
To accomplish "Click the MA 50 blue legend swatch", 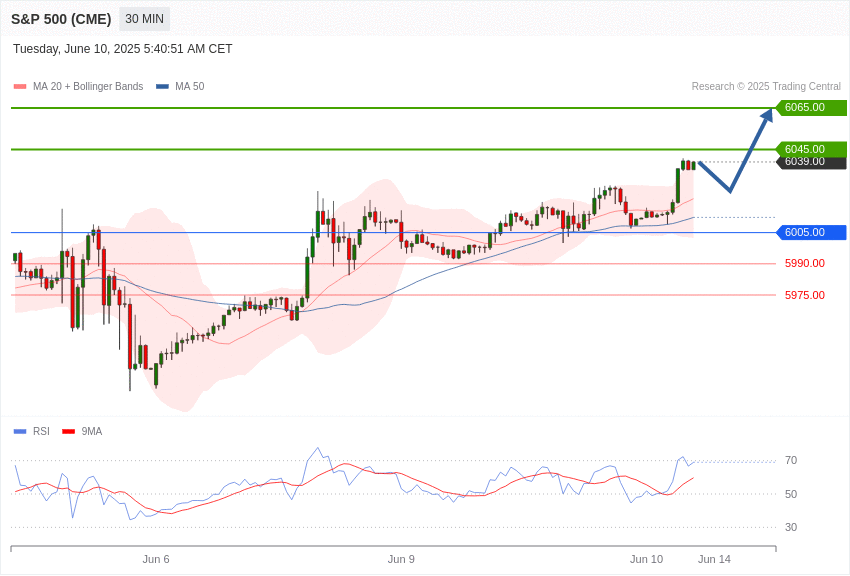I will coord(162,87).
